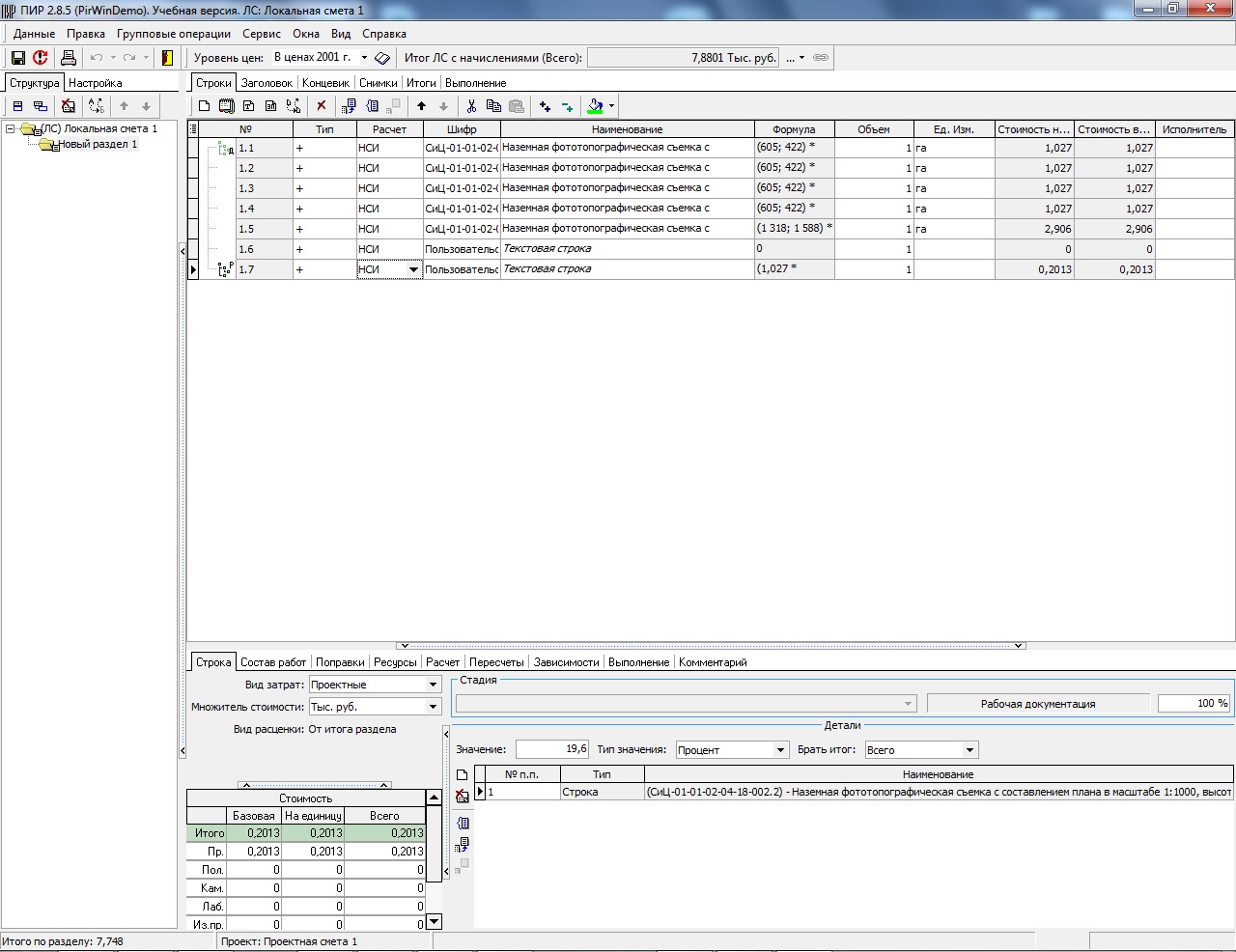Click the notepad icon in the rows toolbar
1236x952 pixels.
[226, 106]
